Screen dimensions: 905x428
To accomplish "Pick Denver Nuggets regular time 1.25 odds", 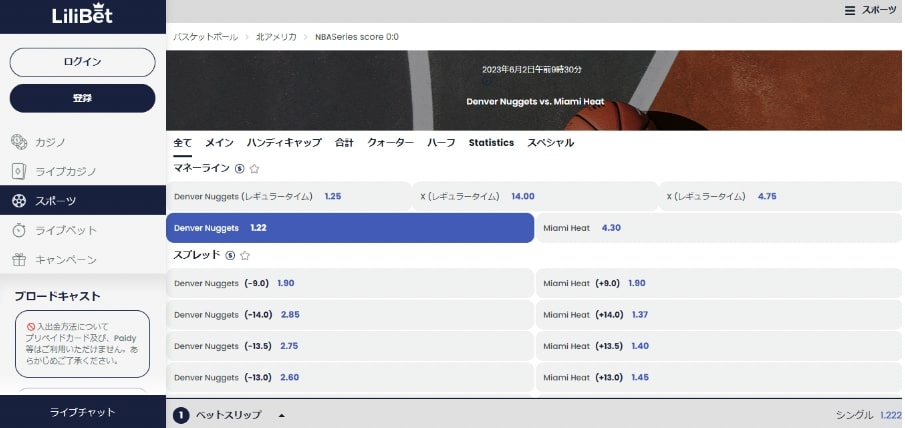I will pyautogui.click(x=289, y=196).
